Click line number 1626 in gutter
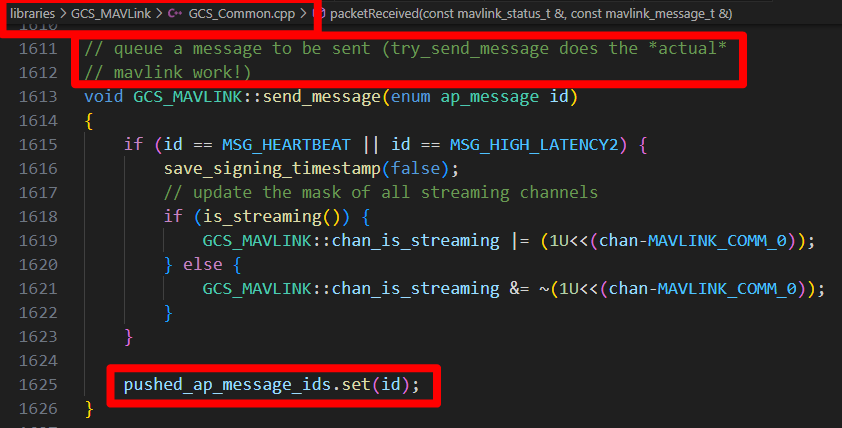The width and height of the screenshot is (842, 428). (x=38, y=409)
